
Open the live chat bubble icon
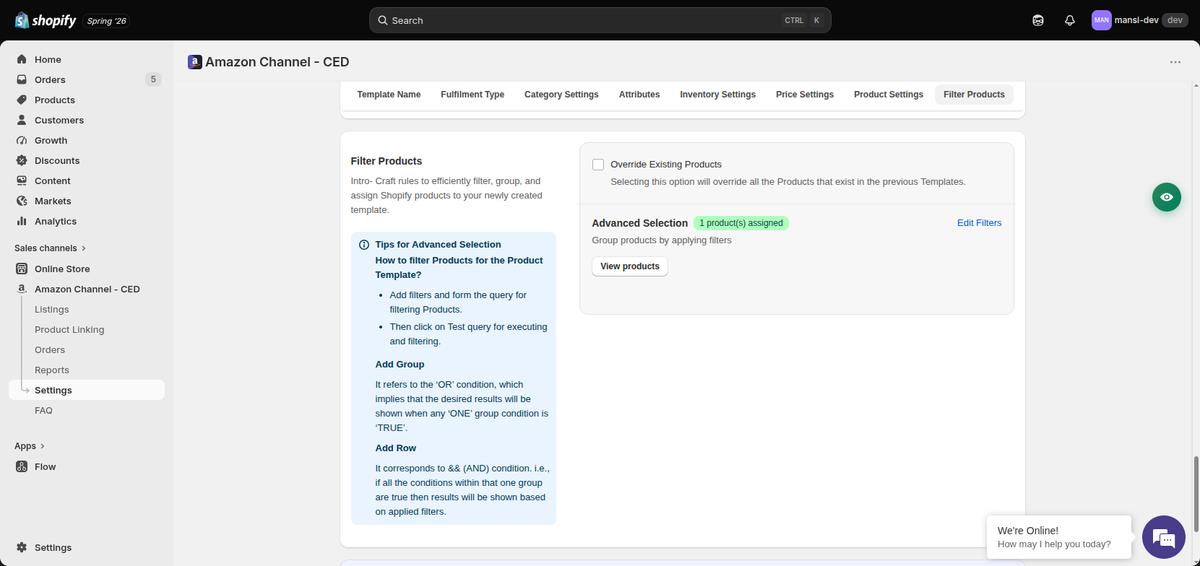1164,538
